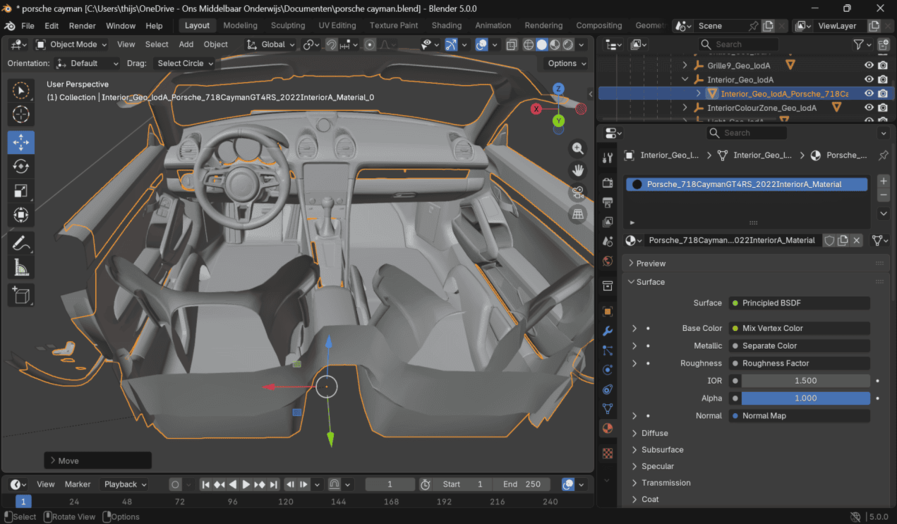The height and width of the screenshot is (524, 897).
Task: Toggle visibility of InteriorColourZone_Geo_lodA
Action: coord(868,107)
